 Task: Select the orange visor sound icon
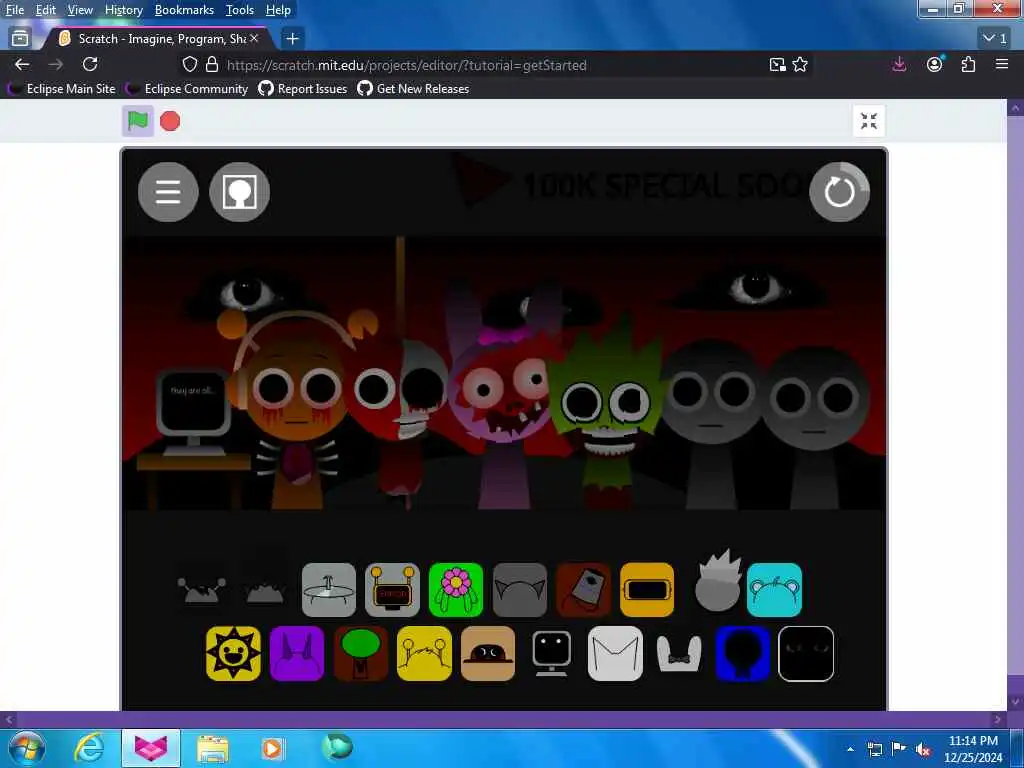pos(647,590)
